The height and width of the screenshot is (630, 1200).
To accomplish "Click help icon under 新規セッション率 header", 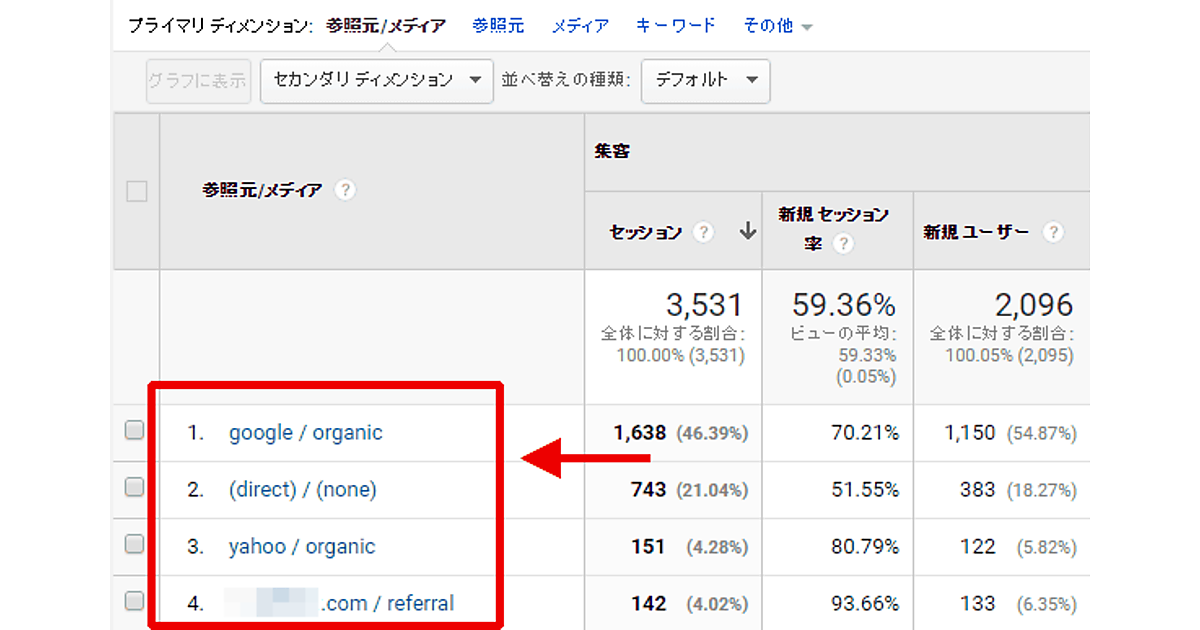I will [843, 244].
